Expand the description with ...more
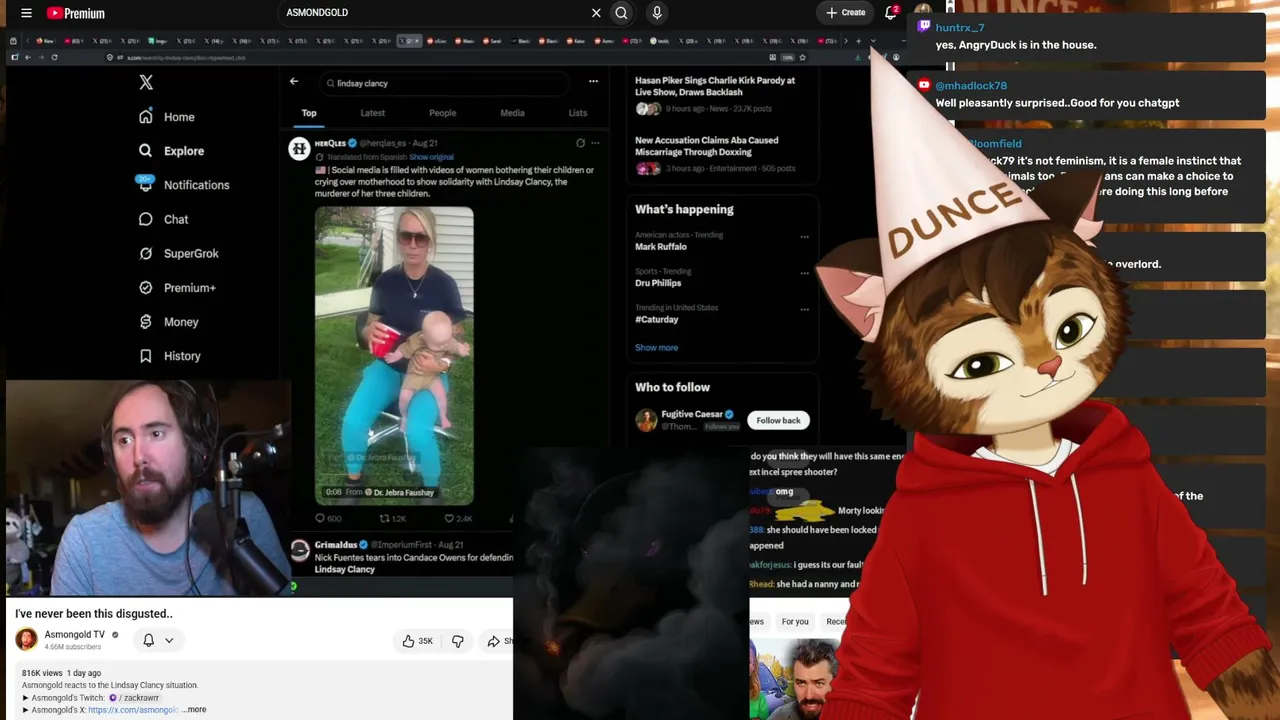The image size is (1280, 720). point(195,710)
